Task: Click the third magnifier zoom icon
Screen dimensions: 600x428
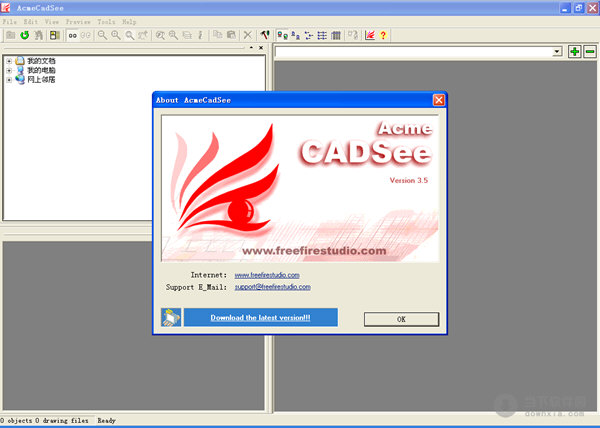Action: coord(130,35)
